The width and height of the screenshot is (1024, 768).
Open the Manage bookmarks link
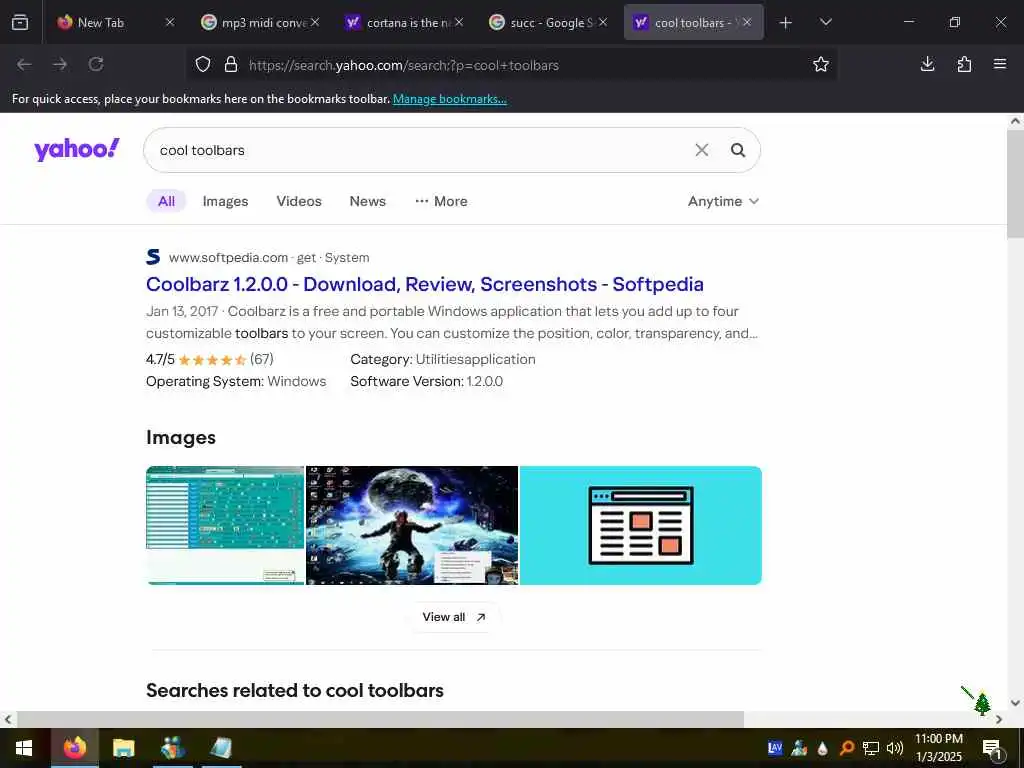pyautogui.click(x=449, y=99)
